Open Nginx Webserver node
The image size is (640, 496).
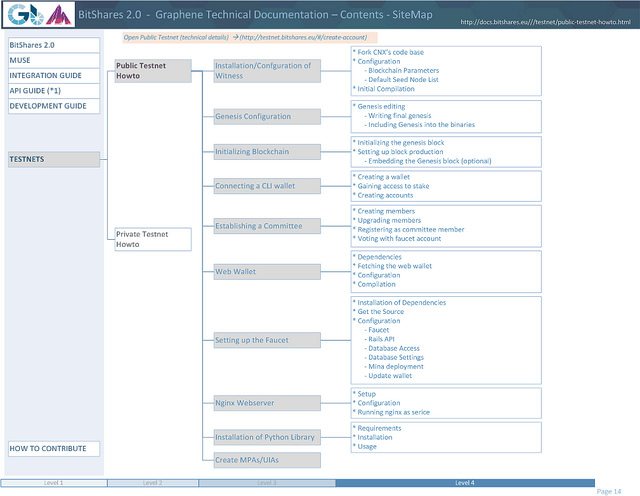267,403
